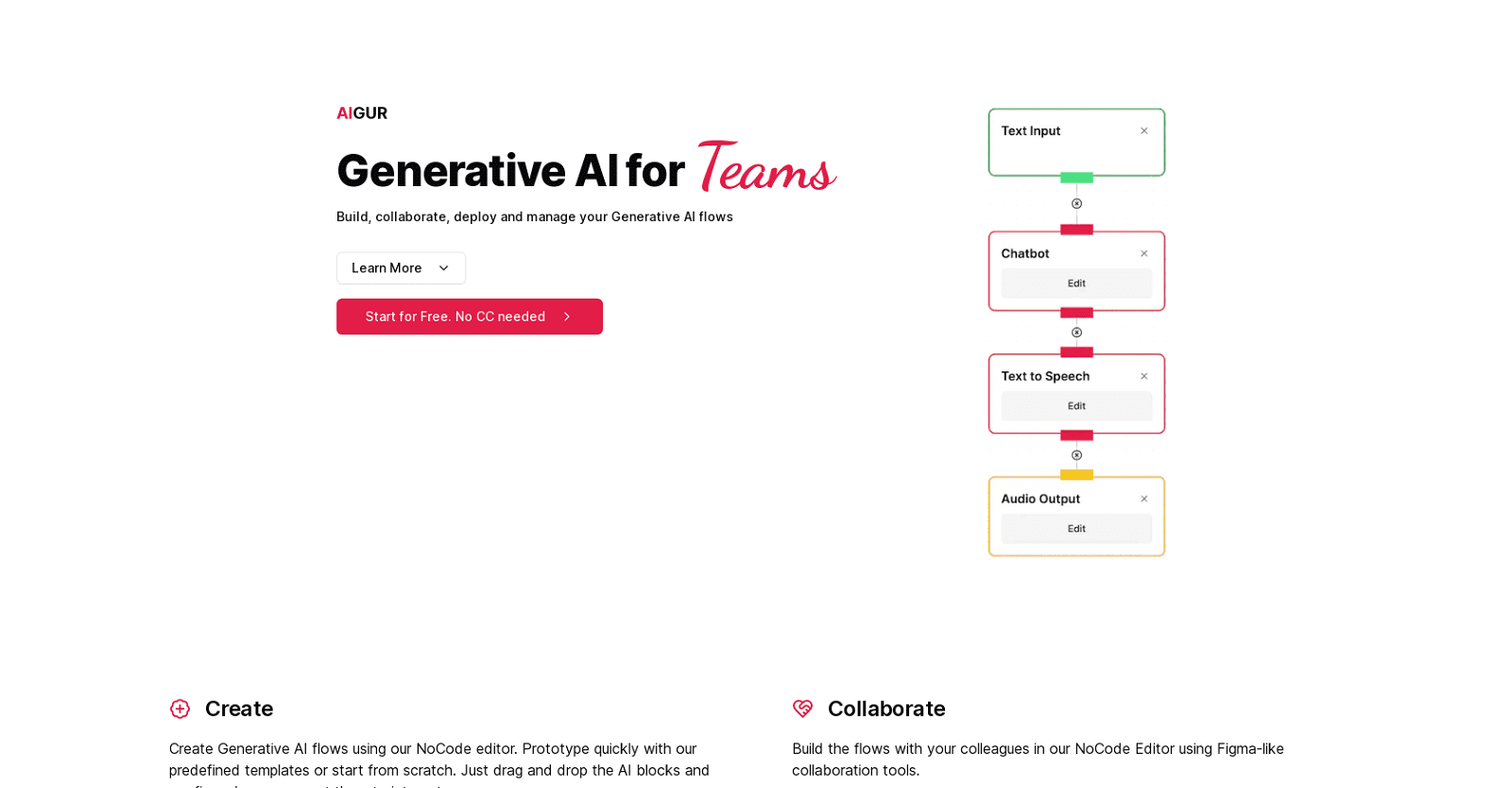Click yellow handle atop Audio Output block

1076,474
